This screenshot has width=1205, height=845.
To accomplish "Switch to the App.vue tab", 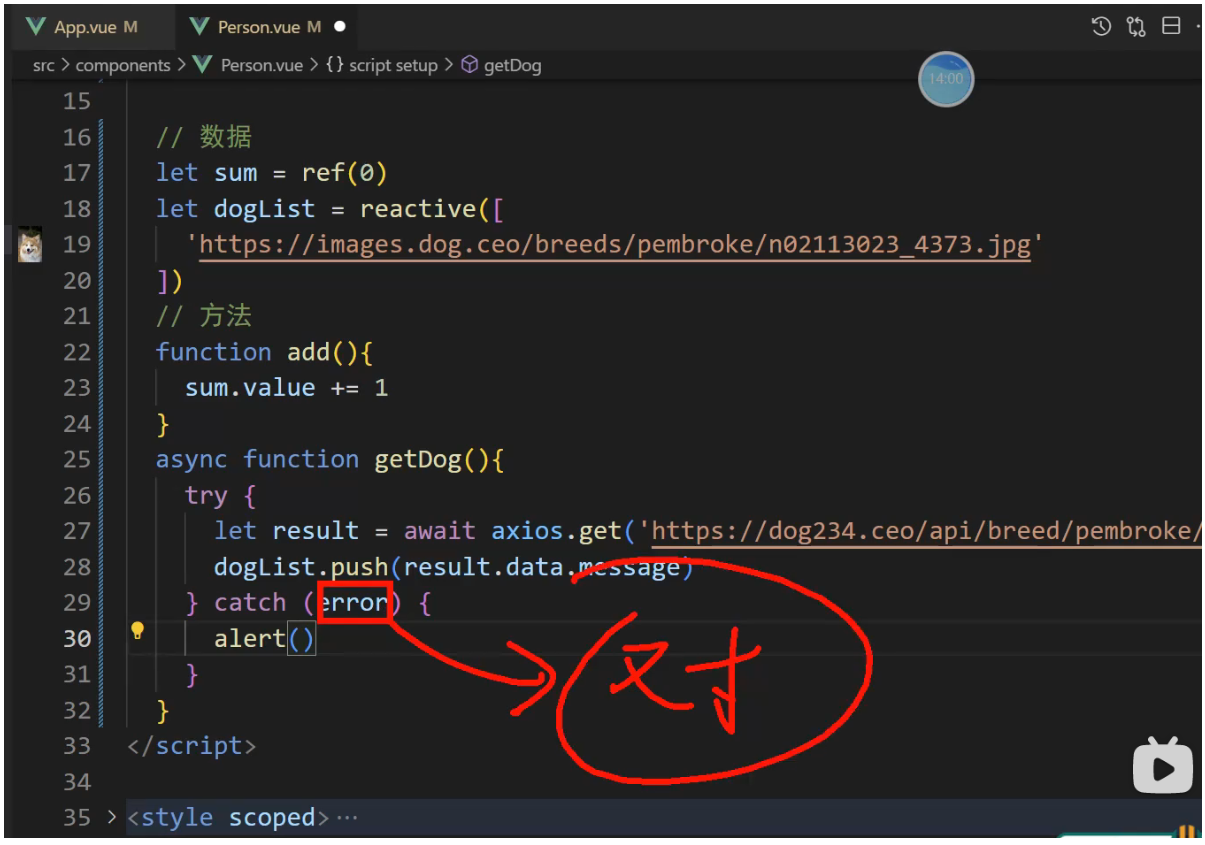I will coord(83,27).
